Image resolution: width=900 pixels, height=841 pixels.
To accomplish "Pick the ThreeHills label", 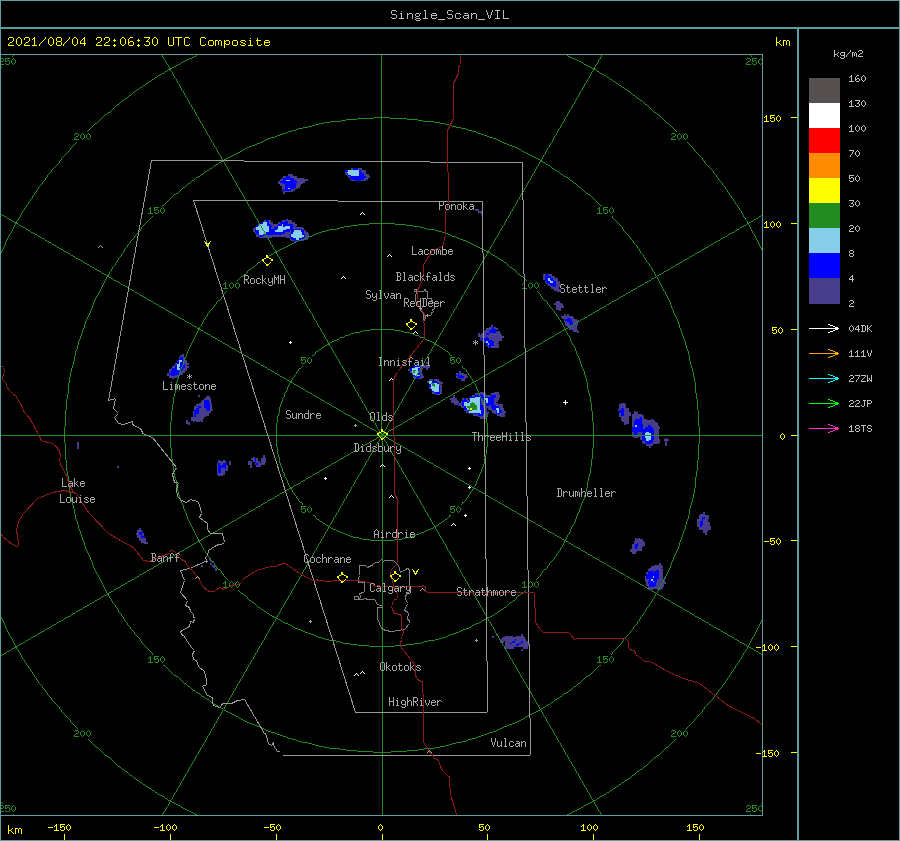I will (x=501, y=437).
